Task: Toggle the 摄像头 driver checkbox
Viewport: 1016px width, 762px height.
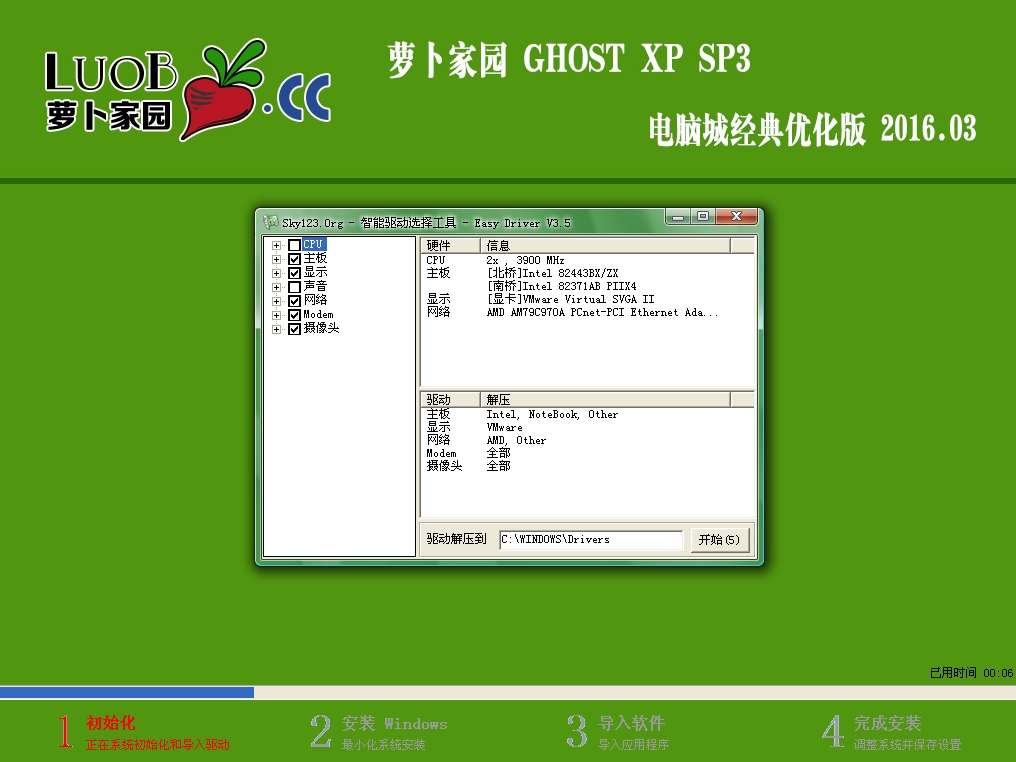Action: (294, 329)
